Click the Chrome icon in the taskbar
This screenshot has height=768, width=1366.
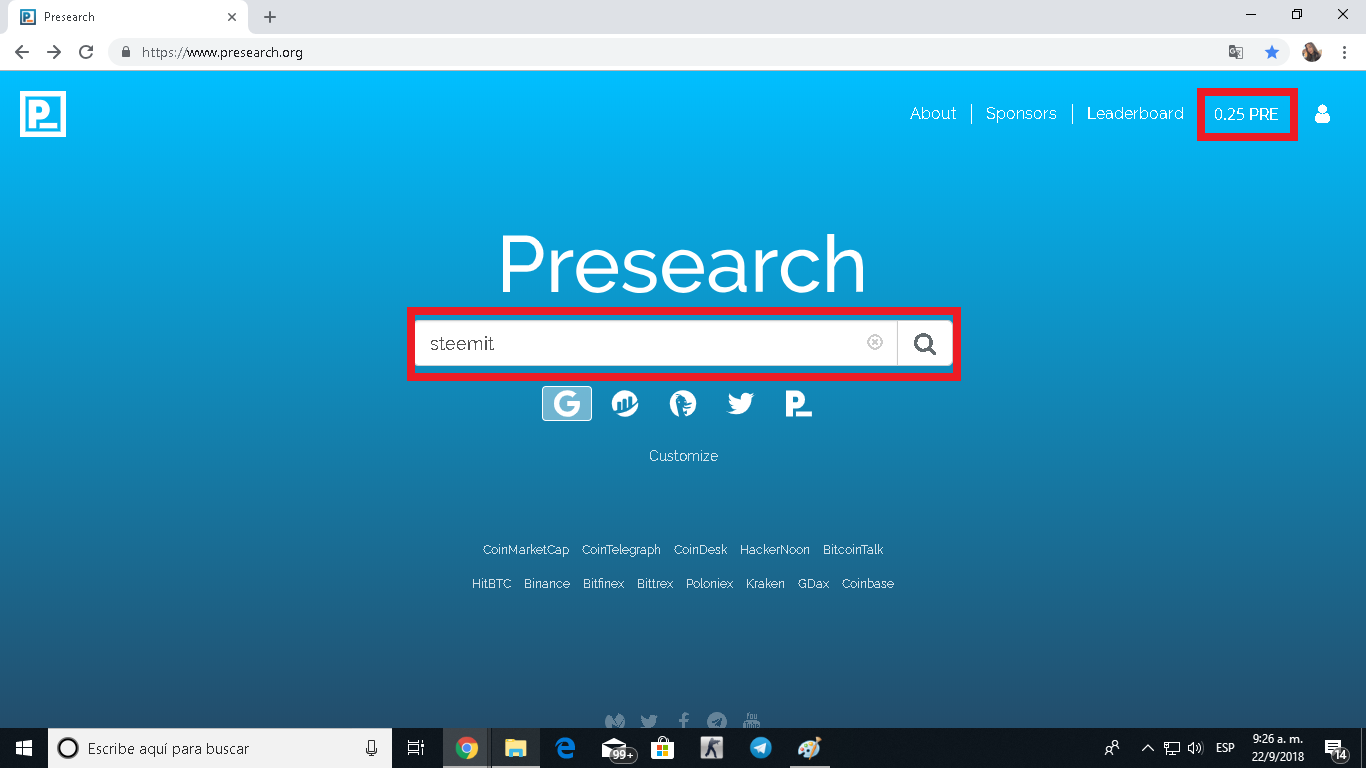pos(466,748)
